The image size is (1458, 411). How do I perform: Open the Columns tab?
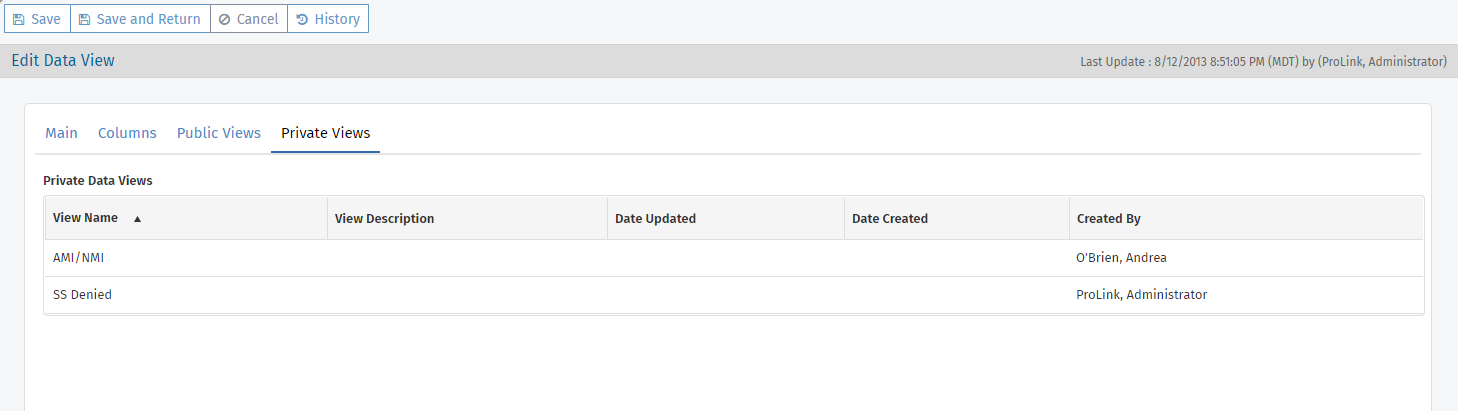pyautogui.click(x=127, y=133)
